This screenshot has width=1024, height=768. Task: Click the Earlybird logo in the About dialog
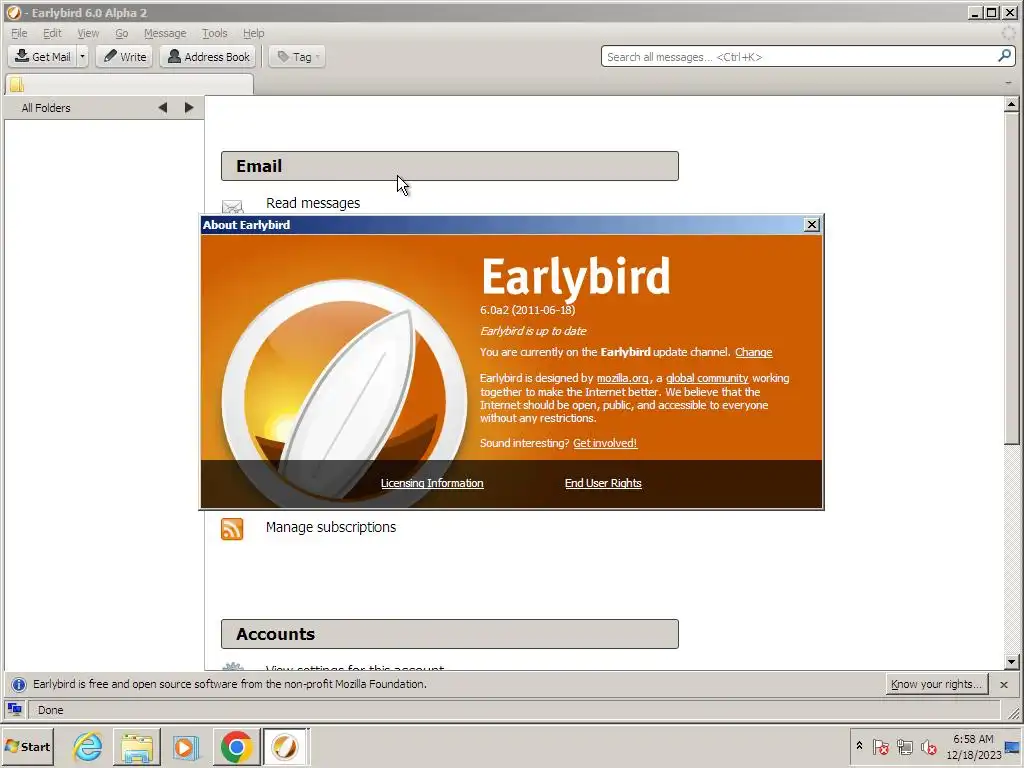344,395
